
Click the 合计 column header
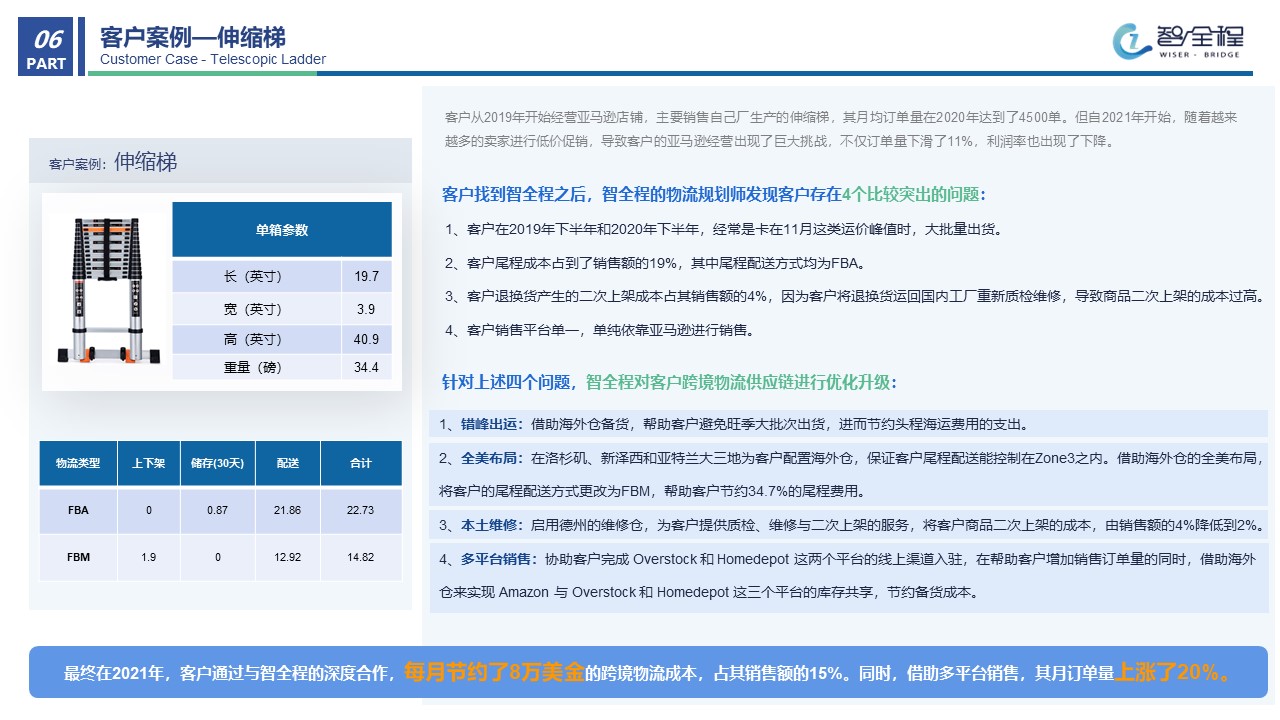[x=361, y=463]
